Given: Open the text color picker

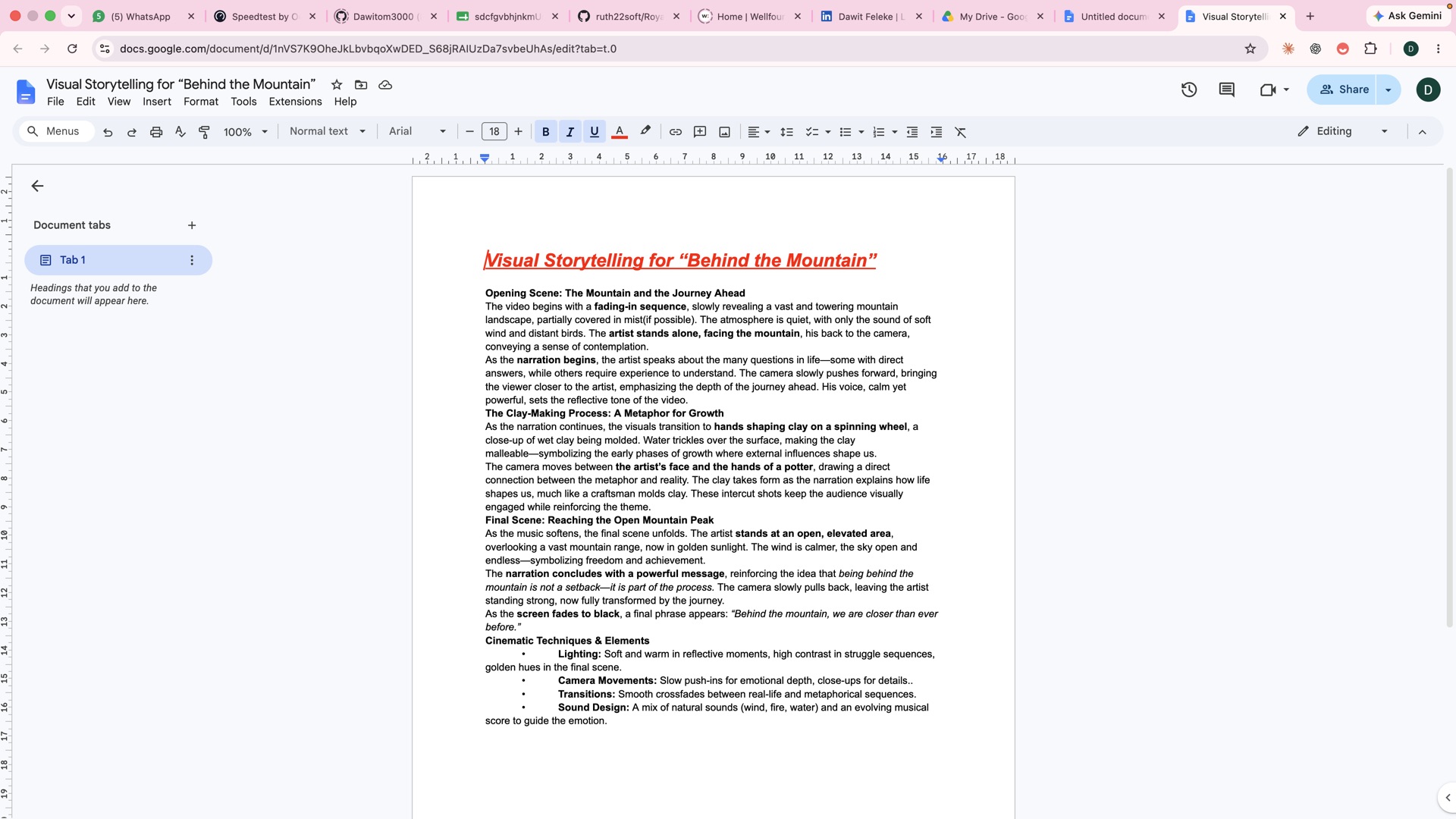Looking at the screenshot, I should 620,132.
